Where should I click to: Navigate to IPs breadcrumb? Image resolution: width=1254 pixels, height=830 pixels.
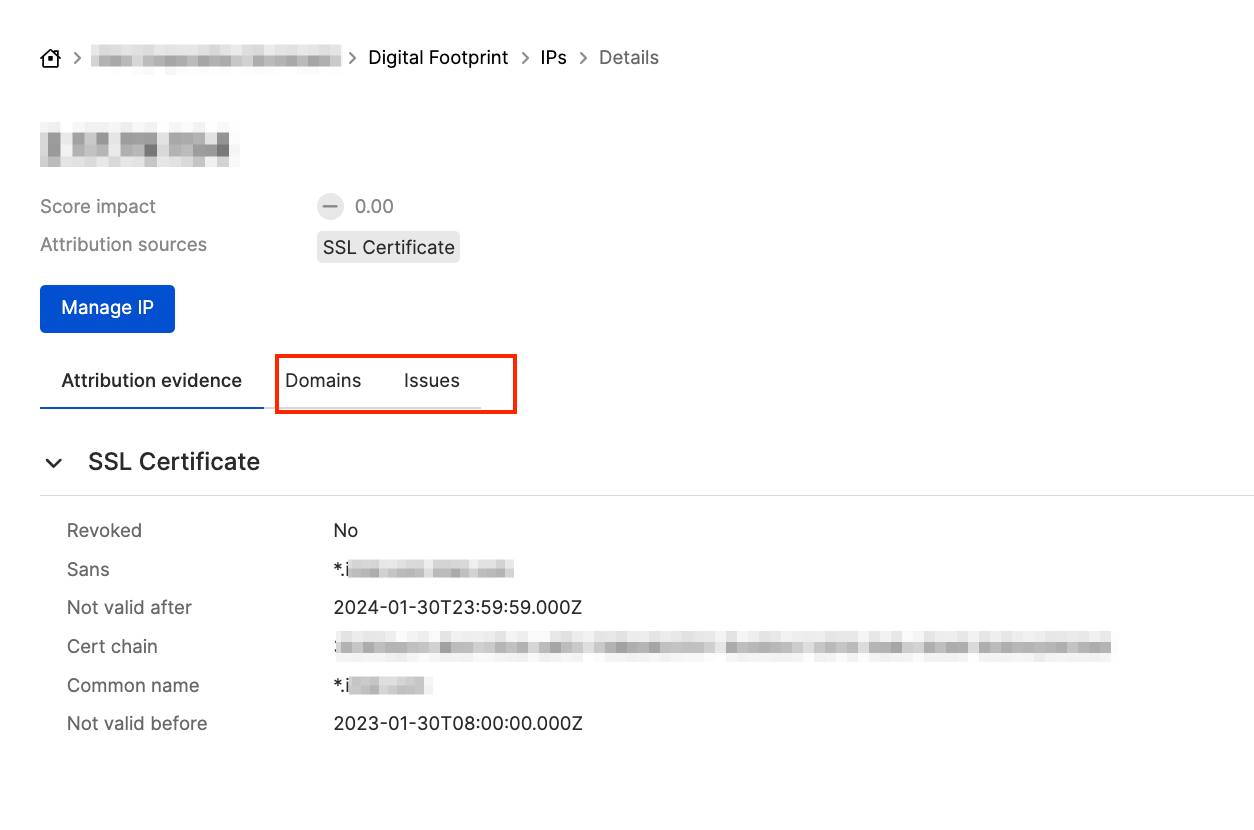(554, 58)
